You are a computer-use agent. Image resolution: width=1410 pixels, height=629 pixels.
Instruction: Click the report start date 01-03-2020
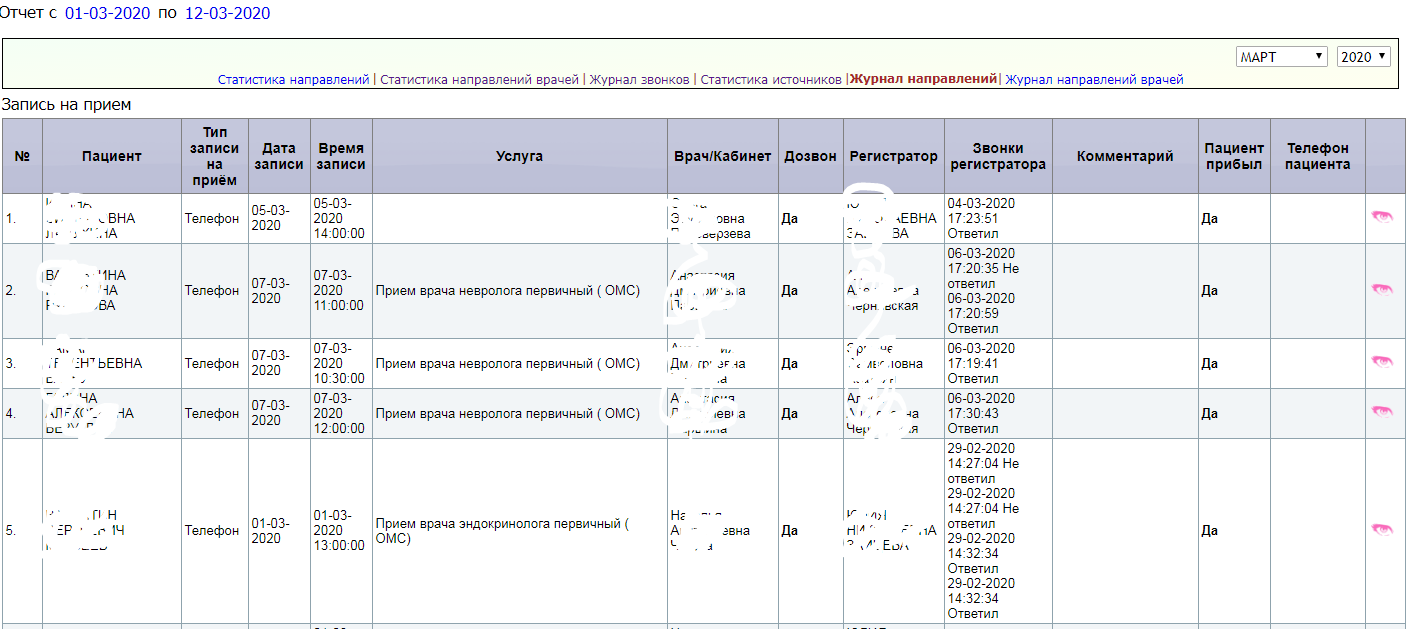point(108,14)
